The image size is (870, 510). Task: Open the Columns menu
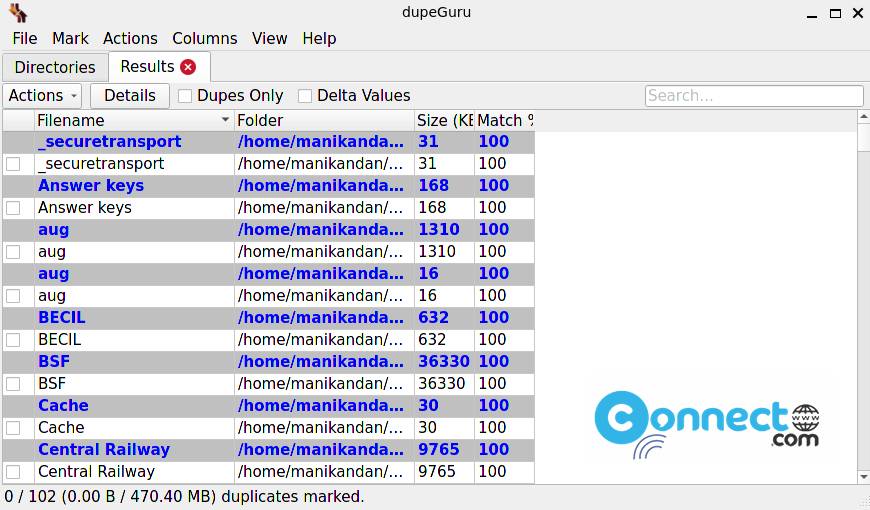[205, 38]
